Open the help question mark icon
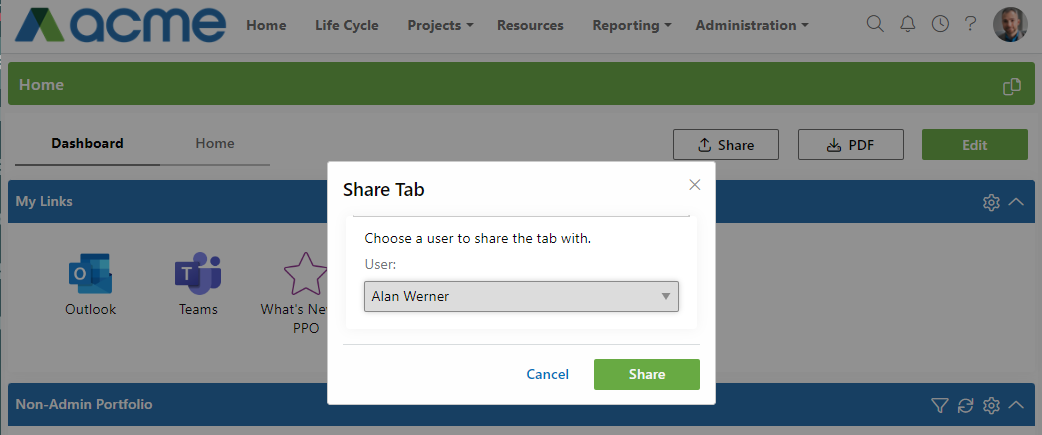The image size is (1042, 435). point(970,25)
